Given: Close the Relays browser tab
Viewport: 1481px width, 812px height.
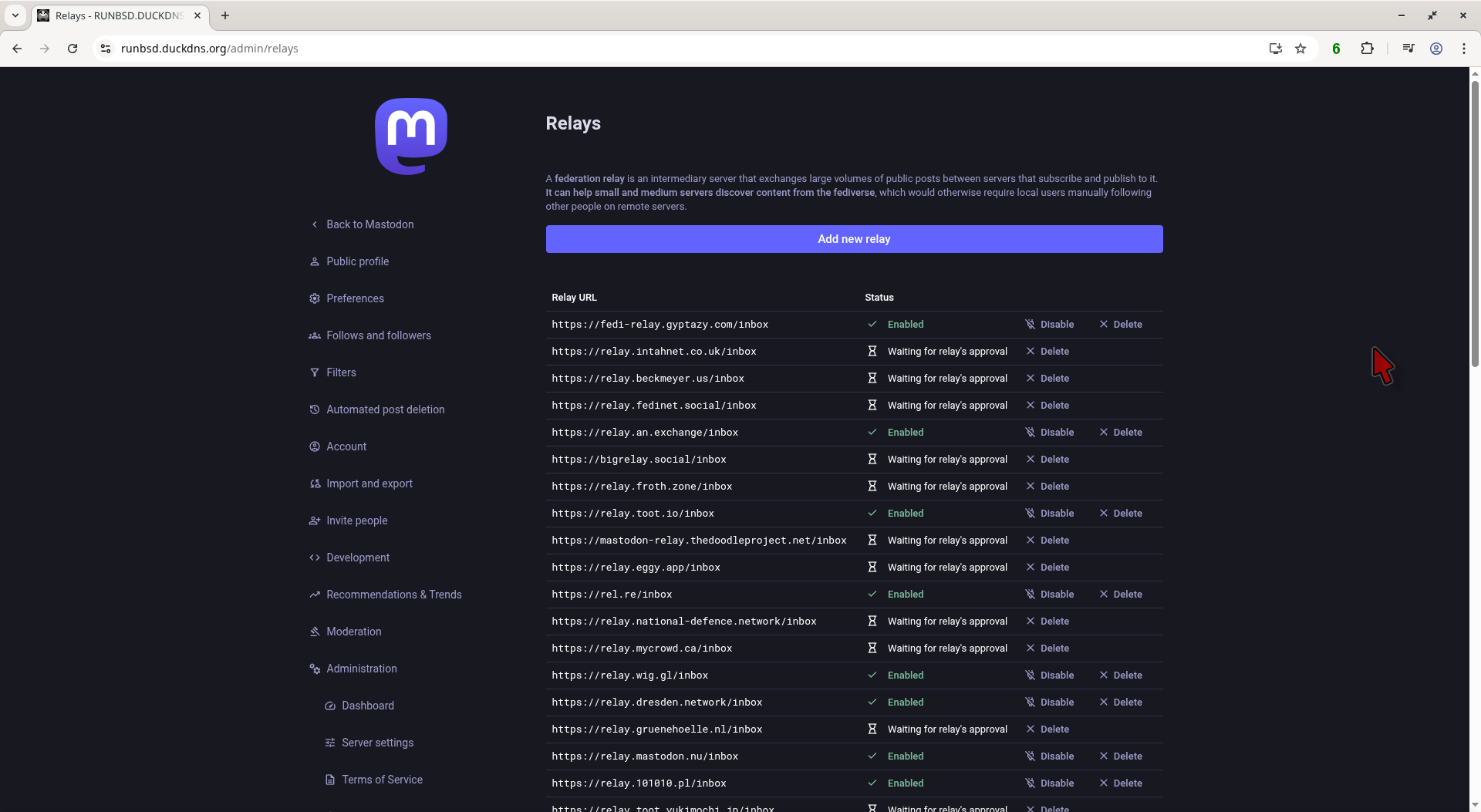Looking at the screenshot, I should click(x=197, y=15).
